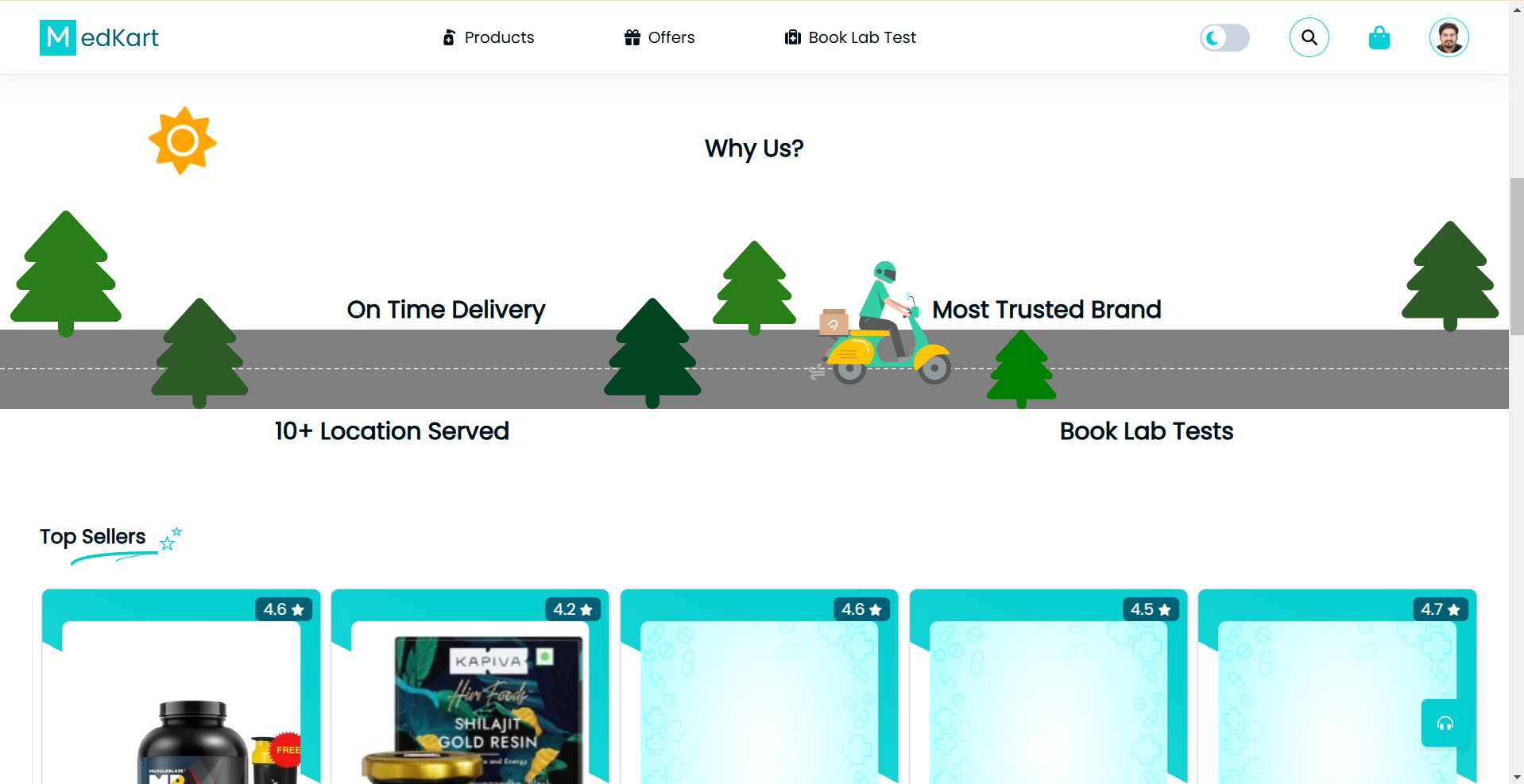Open the Kapiva Shilajit Gold Resin card
Viewport: 1524px width, 784px height.
click(470, 687)
